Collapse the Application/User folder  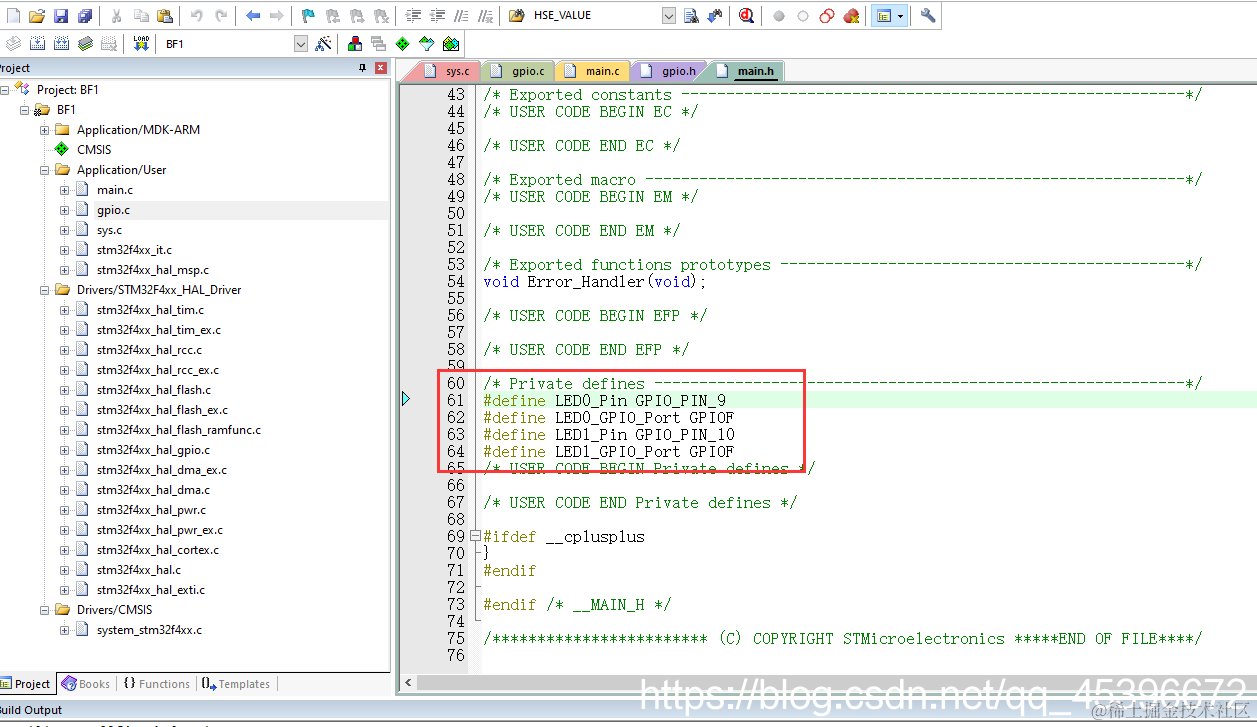[45, 170]
